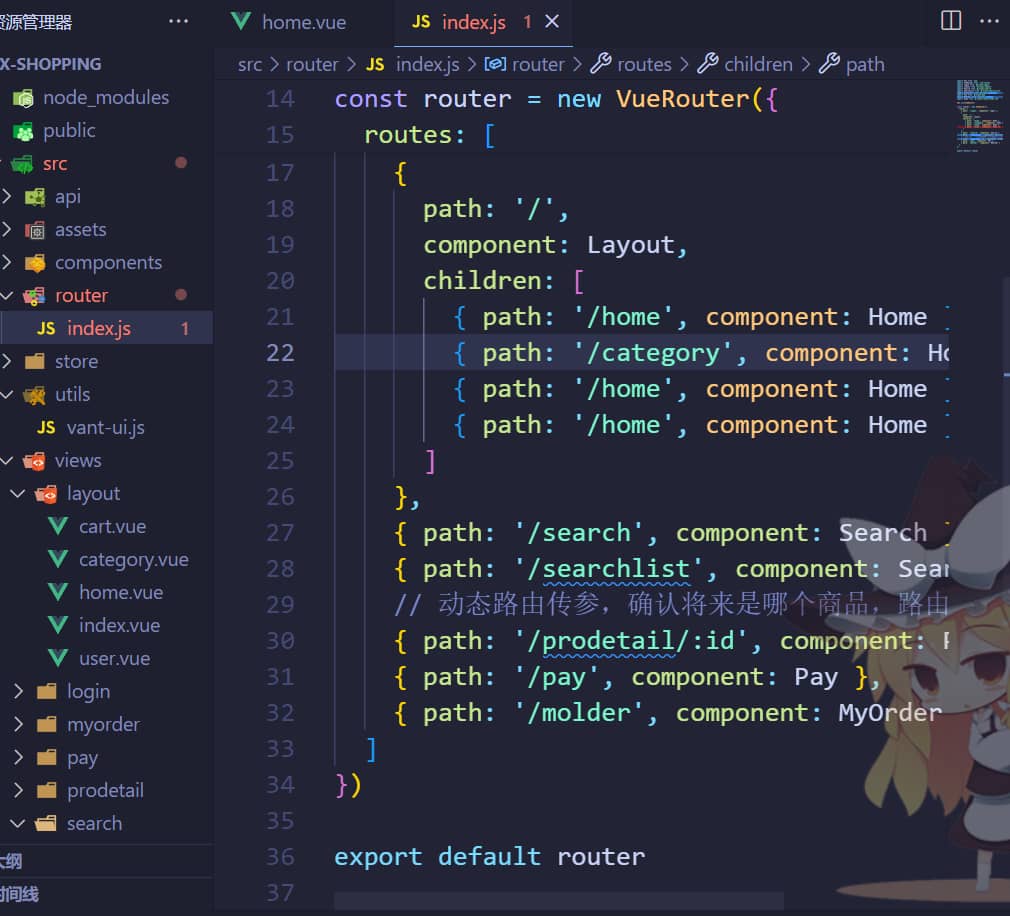Viewport: 1010px width, 916px height.
Task: Click JS icon beside vant-ui.js
Action: tap(46, 428)
